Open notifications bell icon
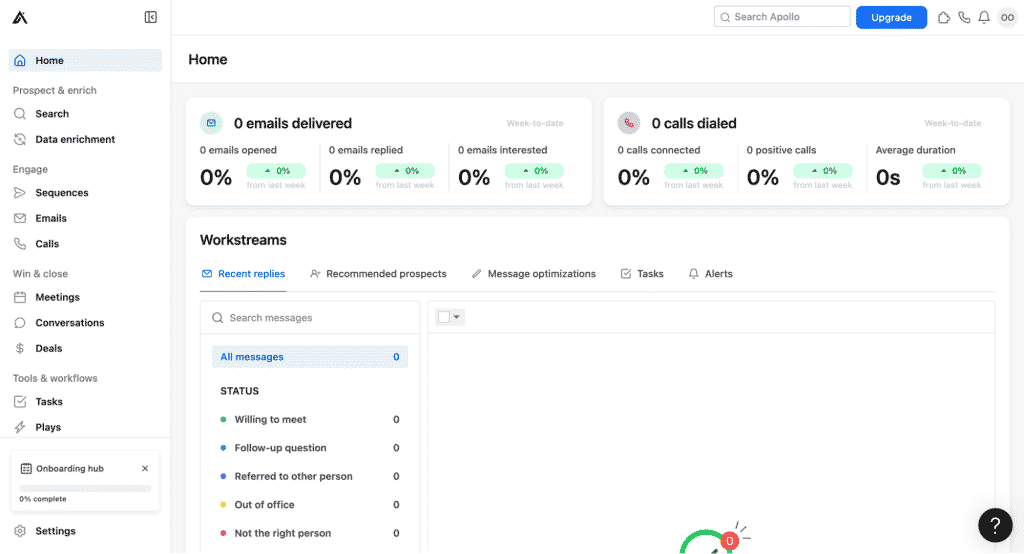The height and width of the screenshot is (554, 1024). click(x=984, y=18)
